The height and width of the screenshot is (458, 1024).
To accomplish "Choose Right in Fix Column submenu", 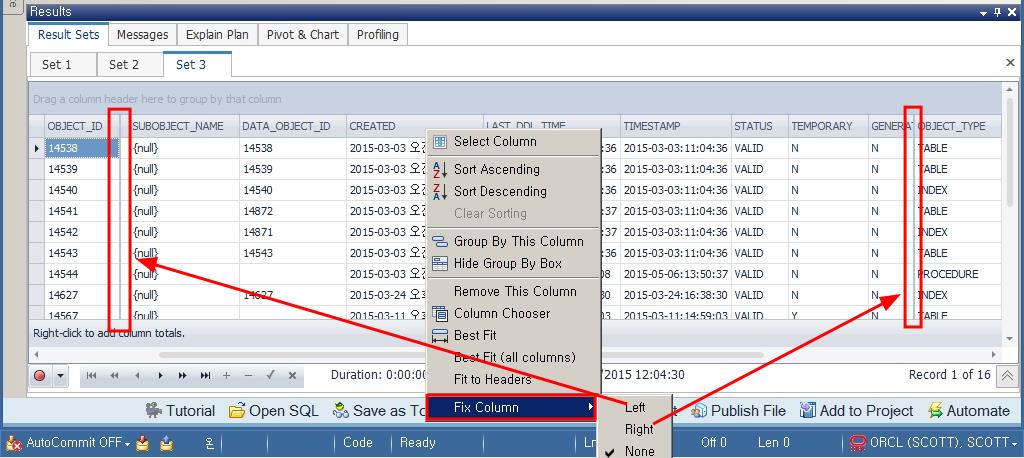I will pos(639,429).
